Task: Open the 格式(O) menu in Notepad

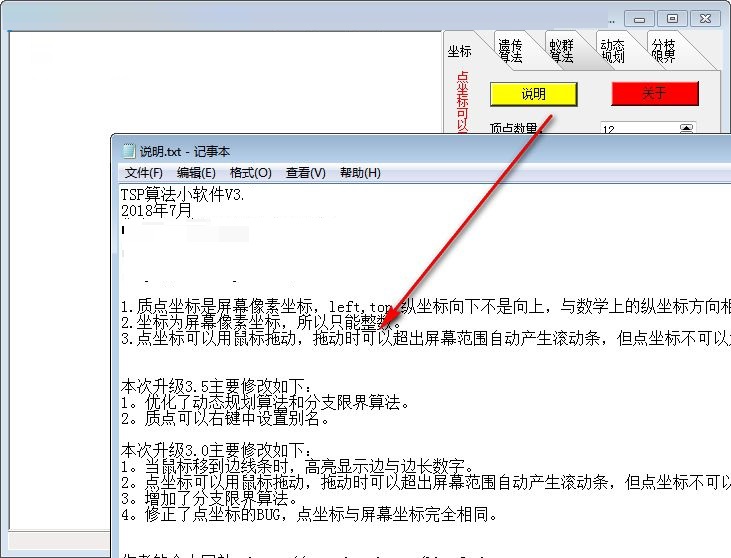Action: click(251, 173)
